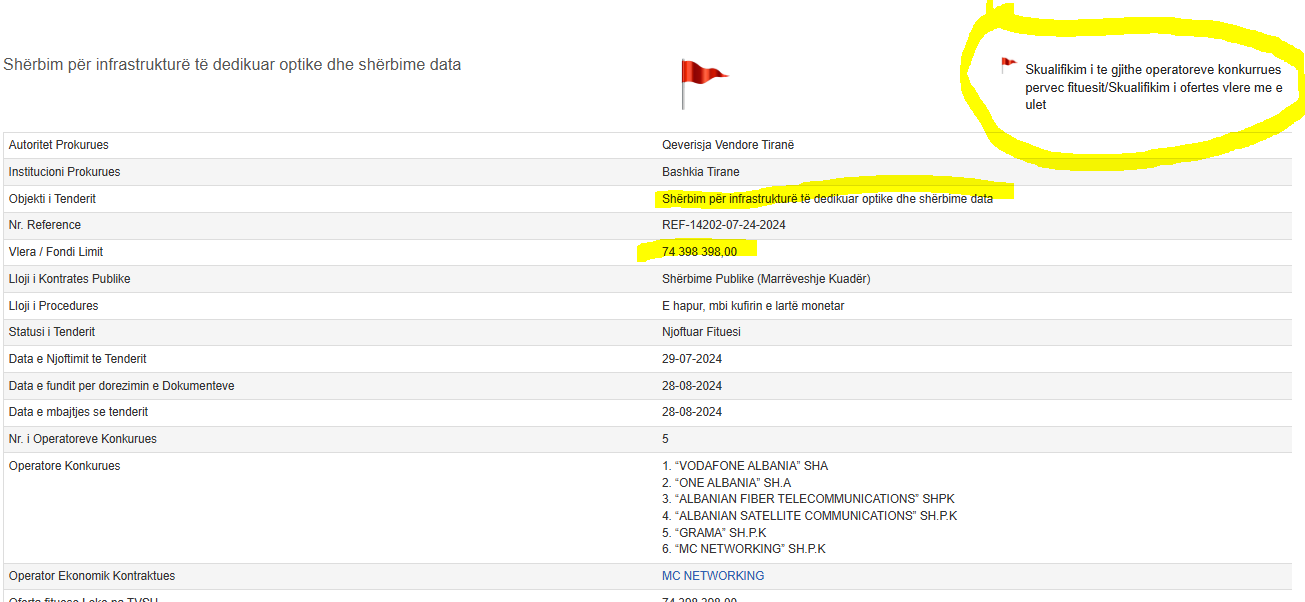Viewport: 1305px width, 602px height.
Task: Select the Shërbime Publike (Marrëveshje Kuadër) text
Action: (x=773, y=279)
